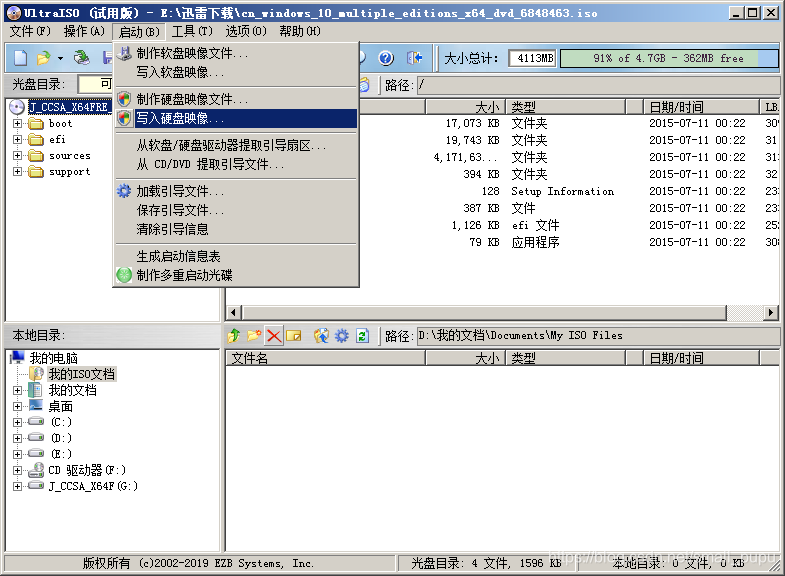The height and width of the screenshot is (576, 785).
Task: Choose 制作软盘映像文件 from menu
Action: tap(236, 53)
